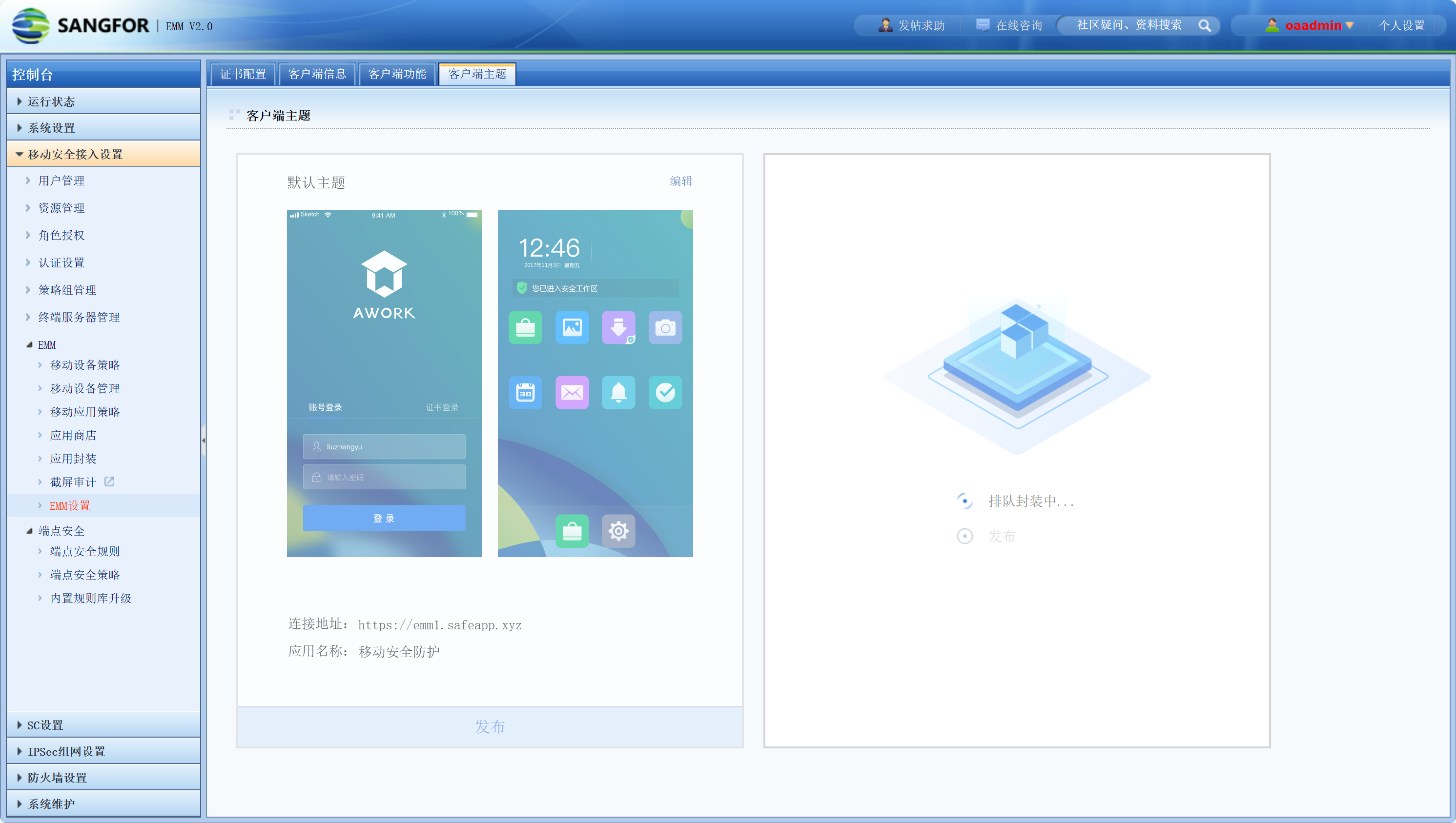
Task: Select the 排队封装中 step indicator
Action: pyautogui.click(x=964, y=501)
